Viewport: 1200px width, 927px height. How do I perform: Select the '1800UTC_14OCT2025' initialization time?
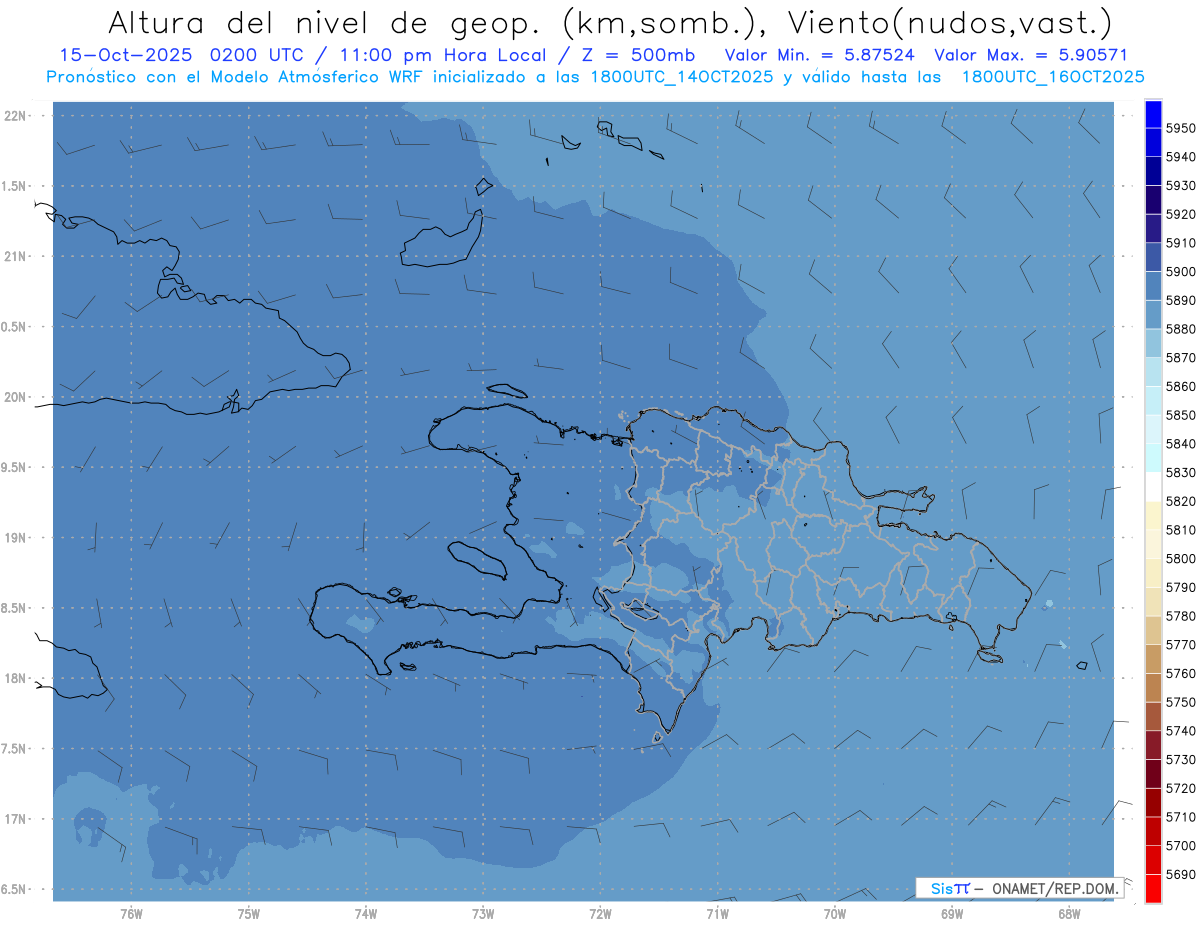(680, 77)
